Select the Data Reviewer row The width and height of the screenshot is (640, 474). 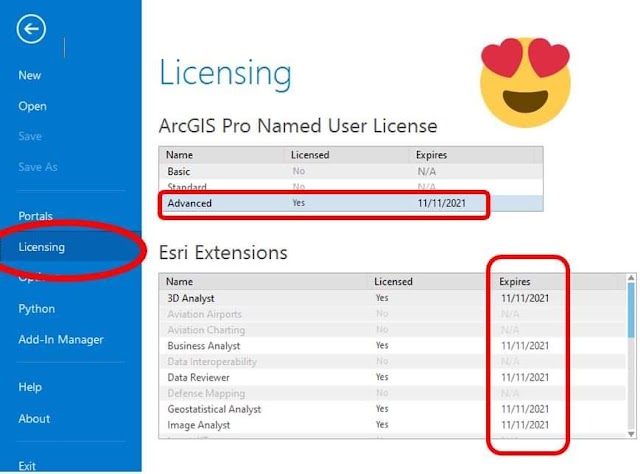[x=392, y=378]
